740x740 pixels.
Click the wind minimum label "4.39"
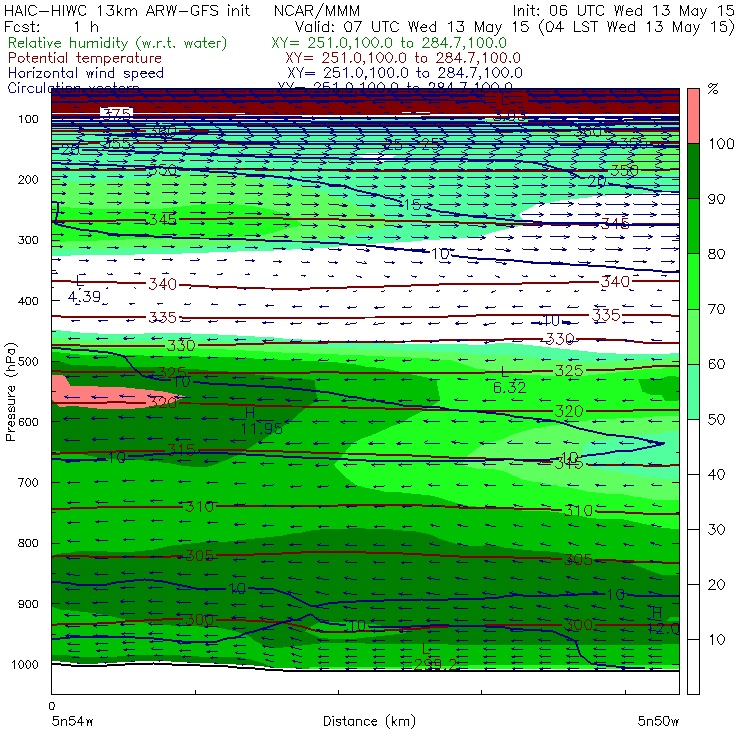84,296
